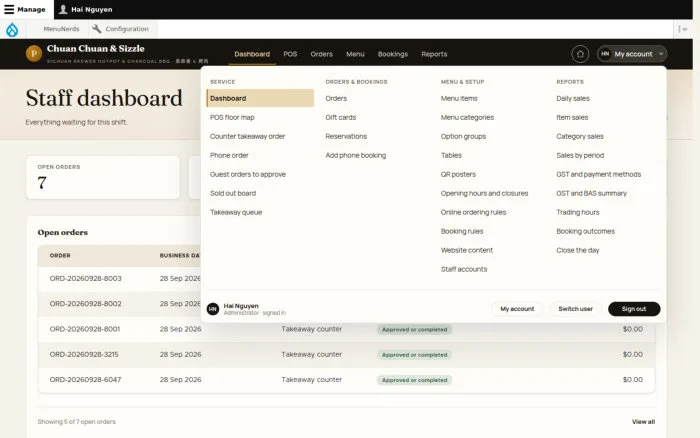Open Menu categories
Viewport: 700px width, 438px height.
click(467, 117)
